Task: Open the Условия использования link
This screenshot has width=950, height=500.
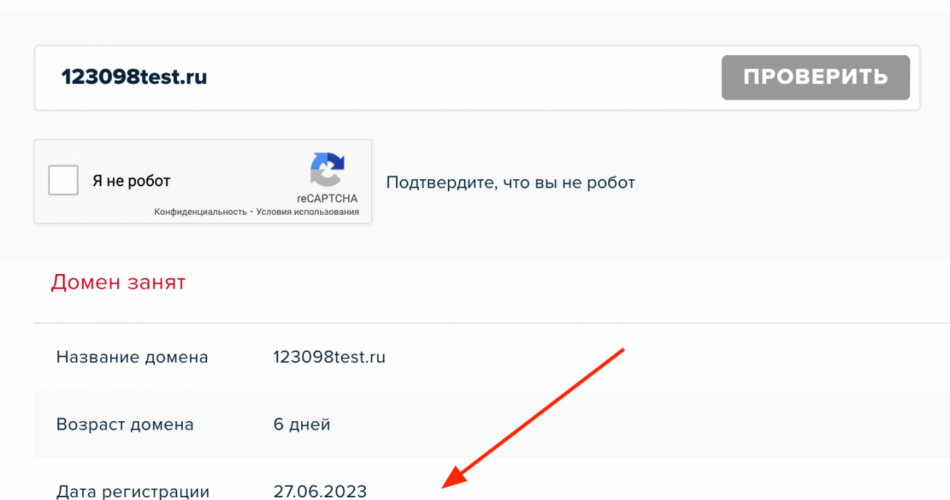Action: pyautogui.click(x=307, y=212)
